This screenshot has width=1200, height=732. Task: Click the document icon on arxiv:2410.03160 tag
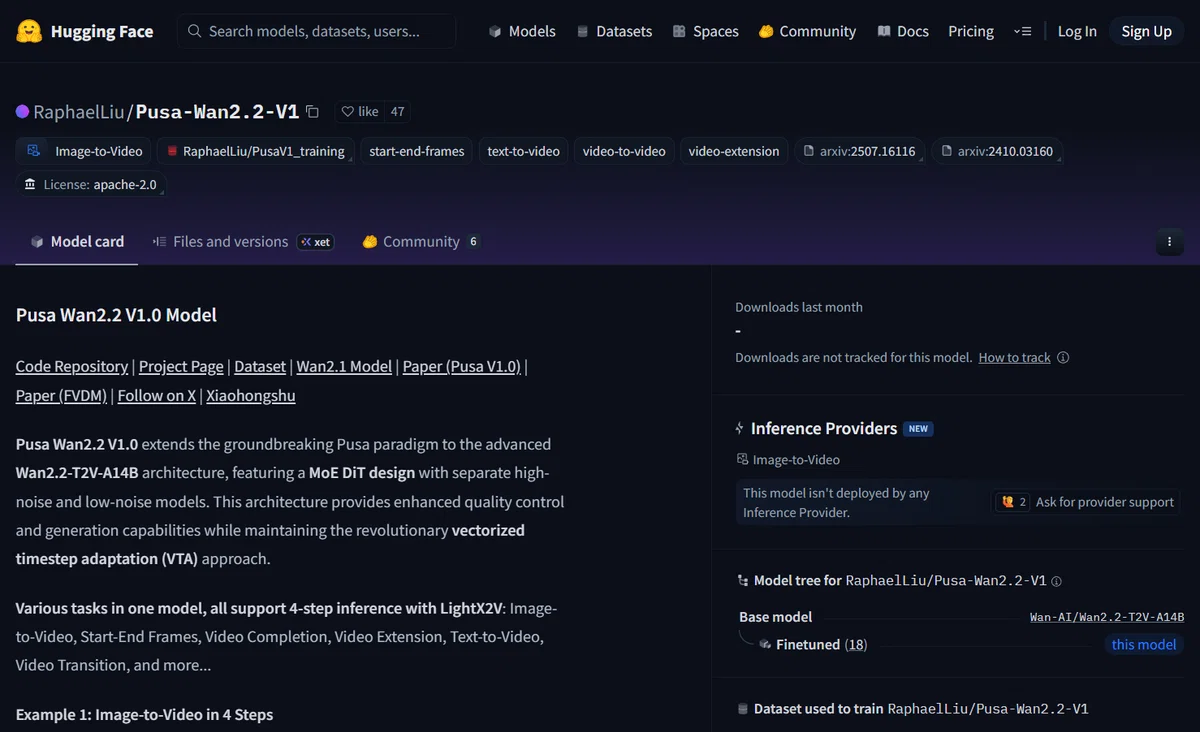[x=947, y=151]
